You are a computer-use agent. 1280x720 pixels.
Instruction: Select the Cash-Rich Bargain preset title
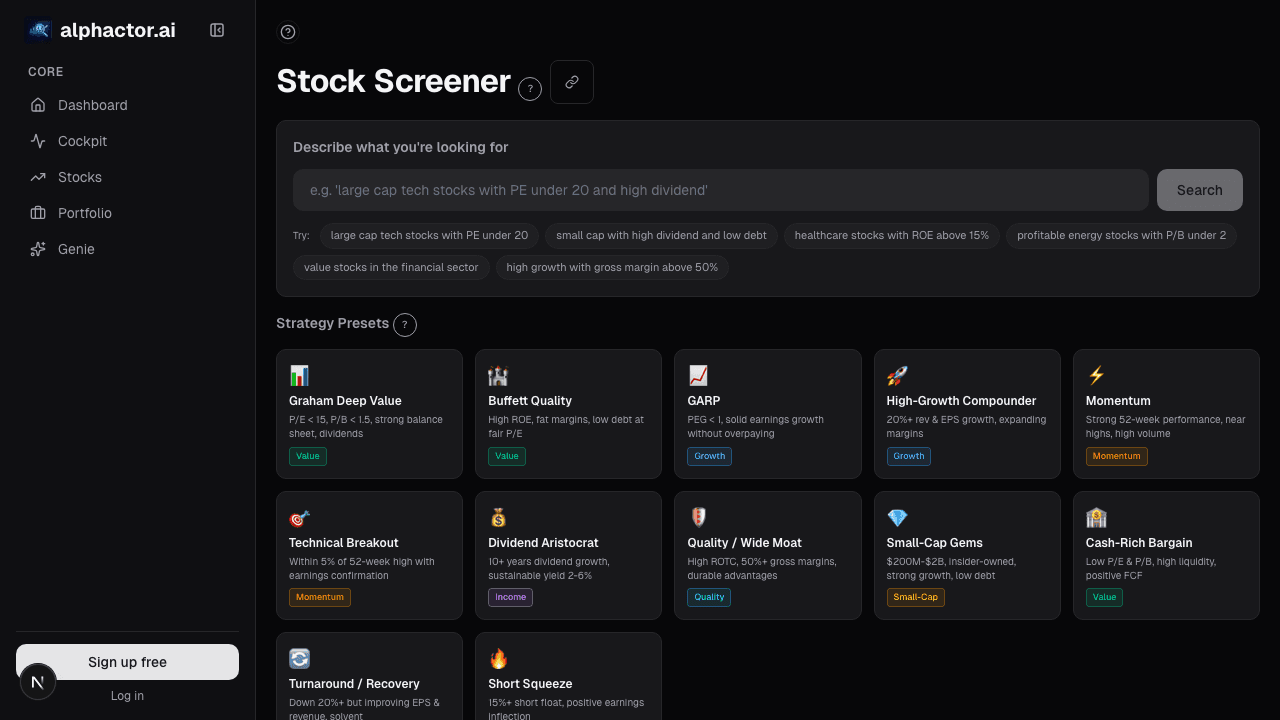1139,543
